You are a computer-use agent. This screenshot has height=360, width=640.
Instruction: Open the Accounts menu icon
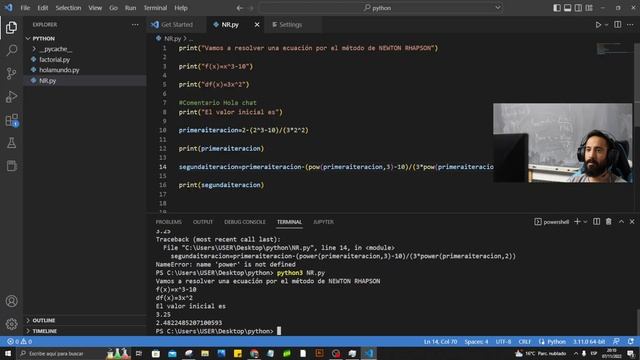click(11, 301)
